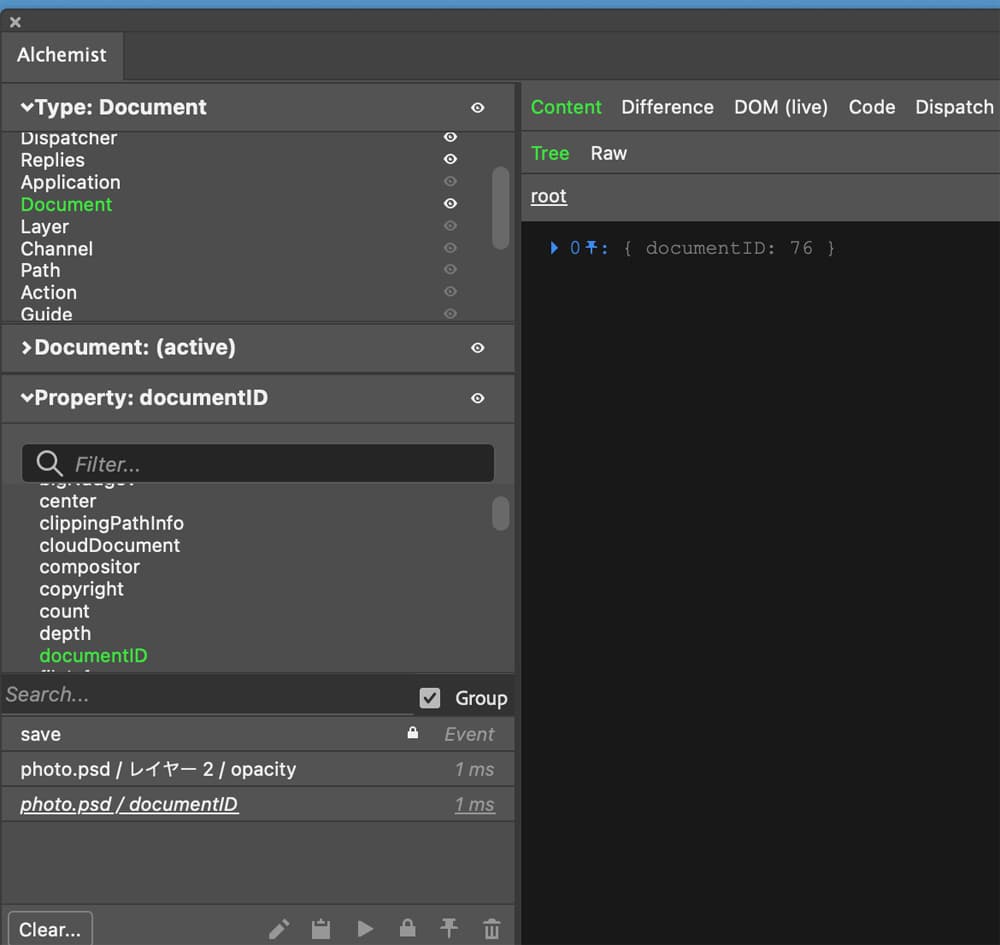Toggle the eye icon in Property: documentID header
This screenshot has height=945, width=1000.
pos(478,398)
